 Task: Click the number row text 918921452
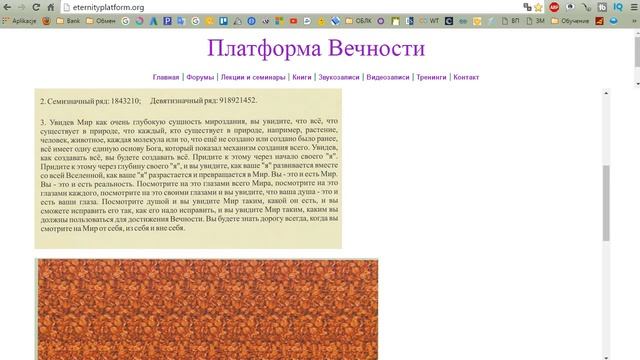(x=238, y=100)
